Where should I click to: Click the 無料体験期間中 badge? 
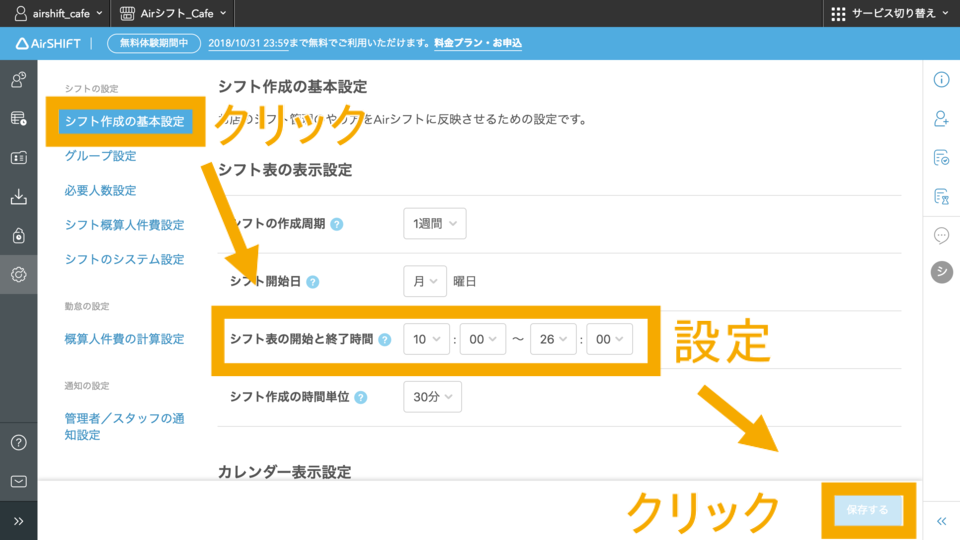[154, 43]
